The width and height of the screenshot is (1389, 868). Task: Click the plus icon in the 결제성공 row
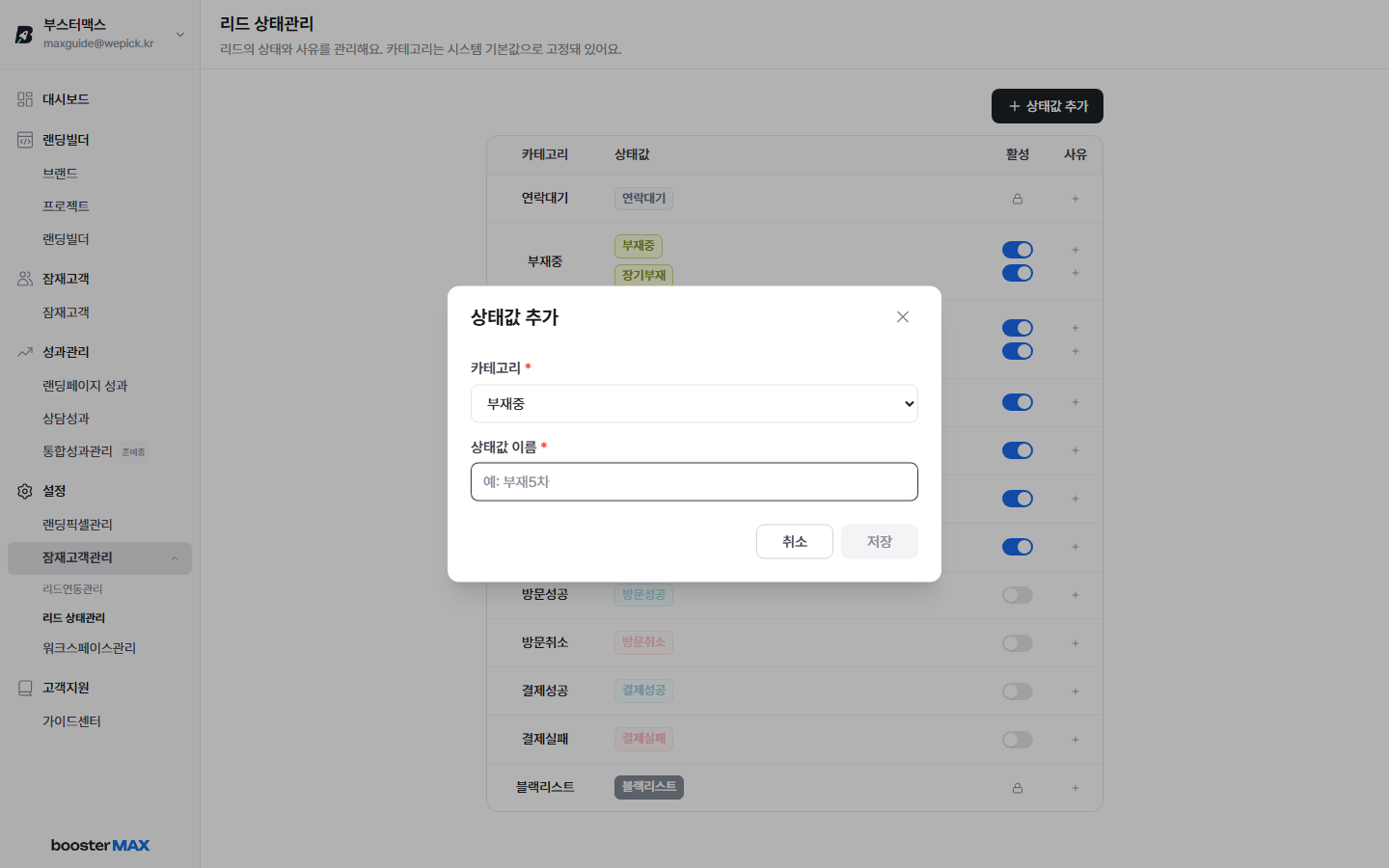(x=1076, y=692)
